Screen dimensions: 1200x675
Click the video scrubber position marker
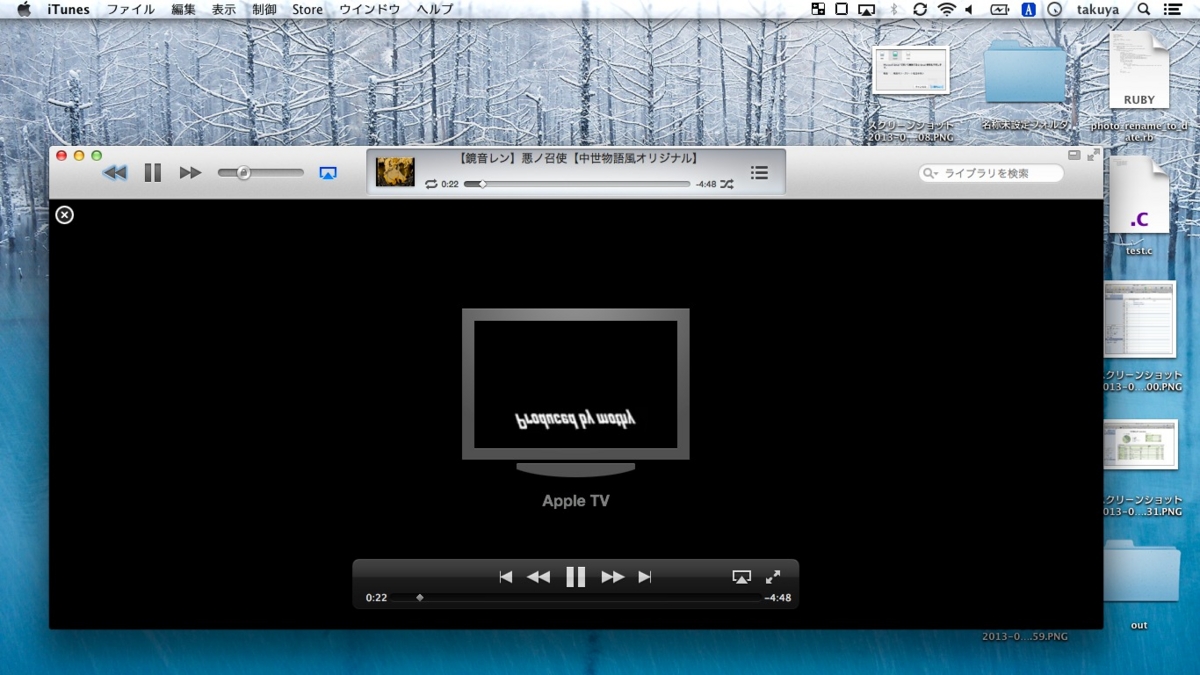(x=420, y=598)
